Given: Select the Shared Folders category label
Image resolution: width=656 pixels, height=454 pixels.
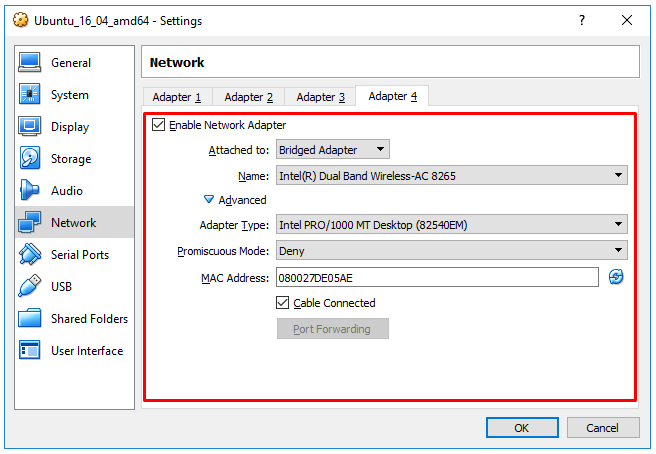Looking at the screenshot, I should tap(90, 319).
